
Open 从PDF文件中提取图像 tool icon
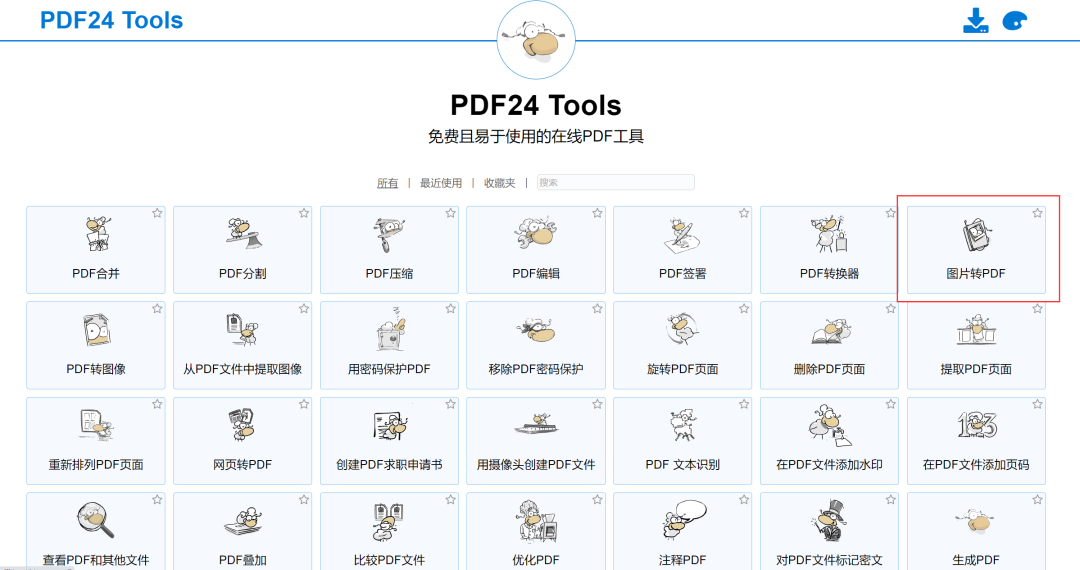click(x=242, y=330)
